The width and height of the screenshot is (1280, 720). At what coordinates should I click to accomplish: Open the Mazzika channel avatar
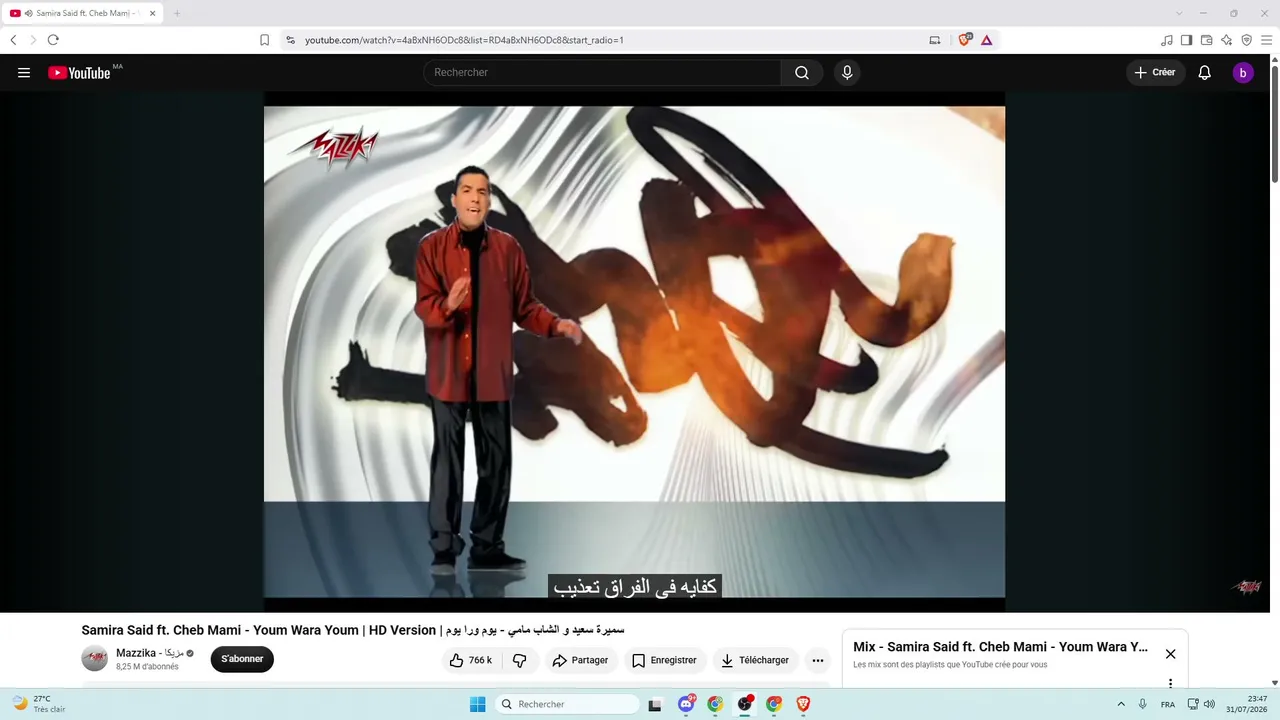[x=95, y=659]
